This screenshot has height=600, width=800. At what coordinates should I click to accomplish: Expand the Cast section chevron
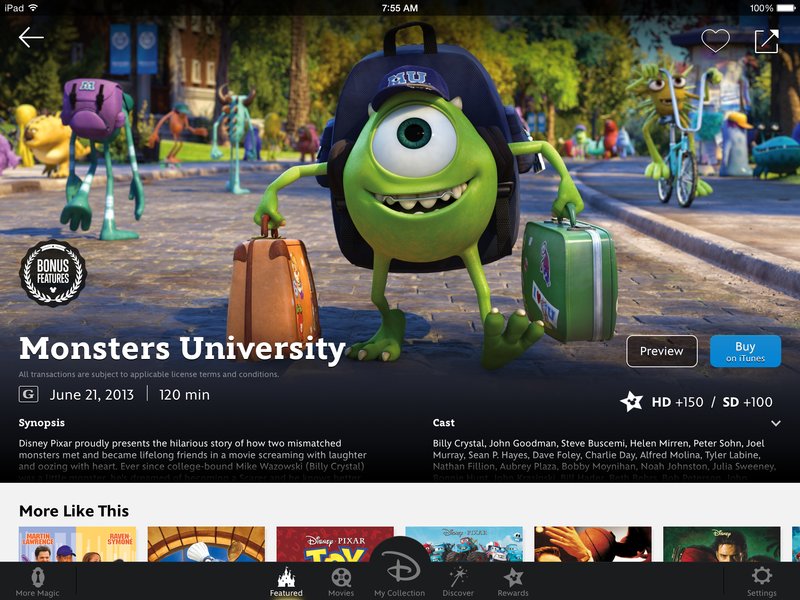pyautogui.click(x=776, y=423)
